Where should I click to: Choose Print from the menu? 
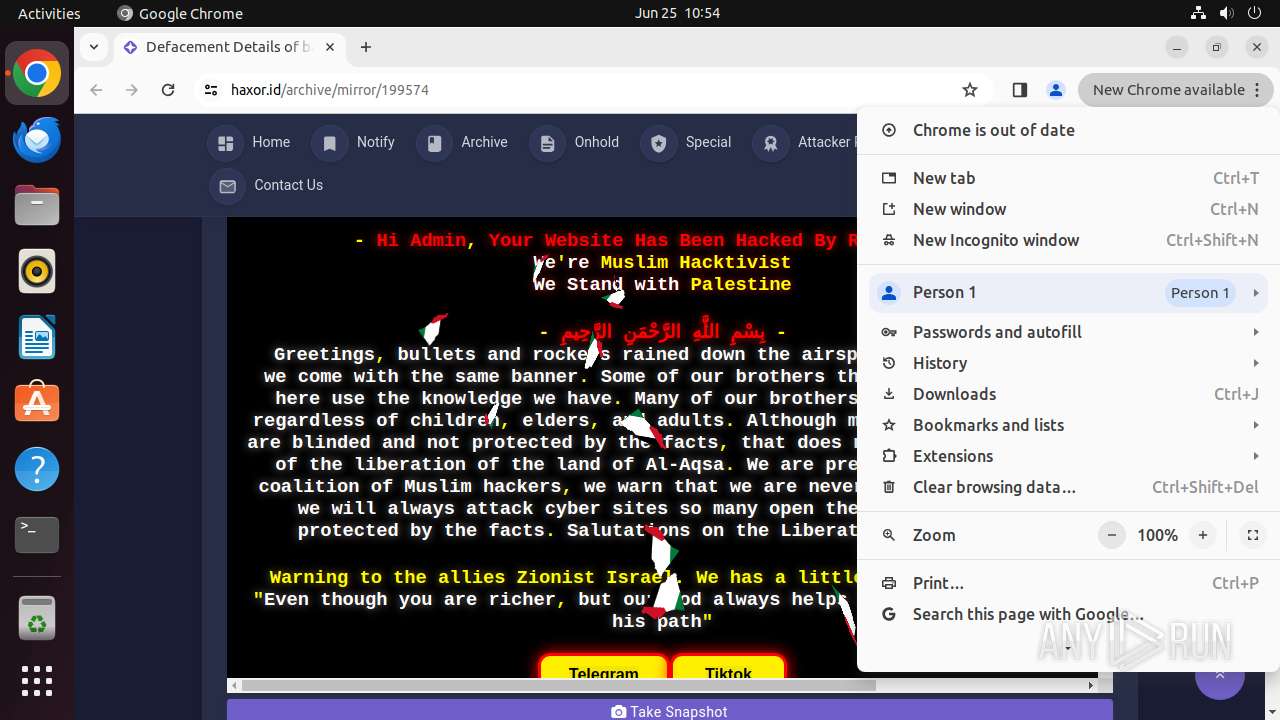tap(1068, 583)
